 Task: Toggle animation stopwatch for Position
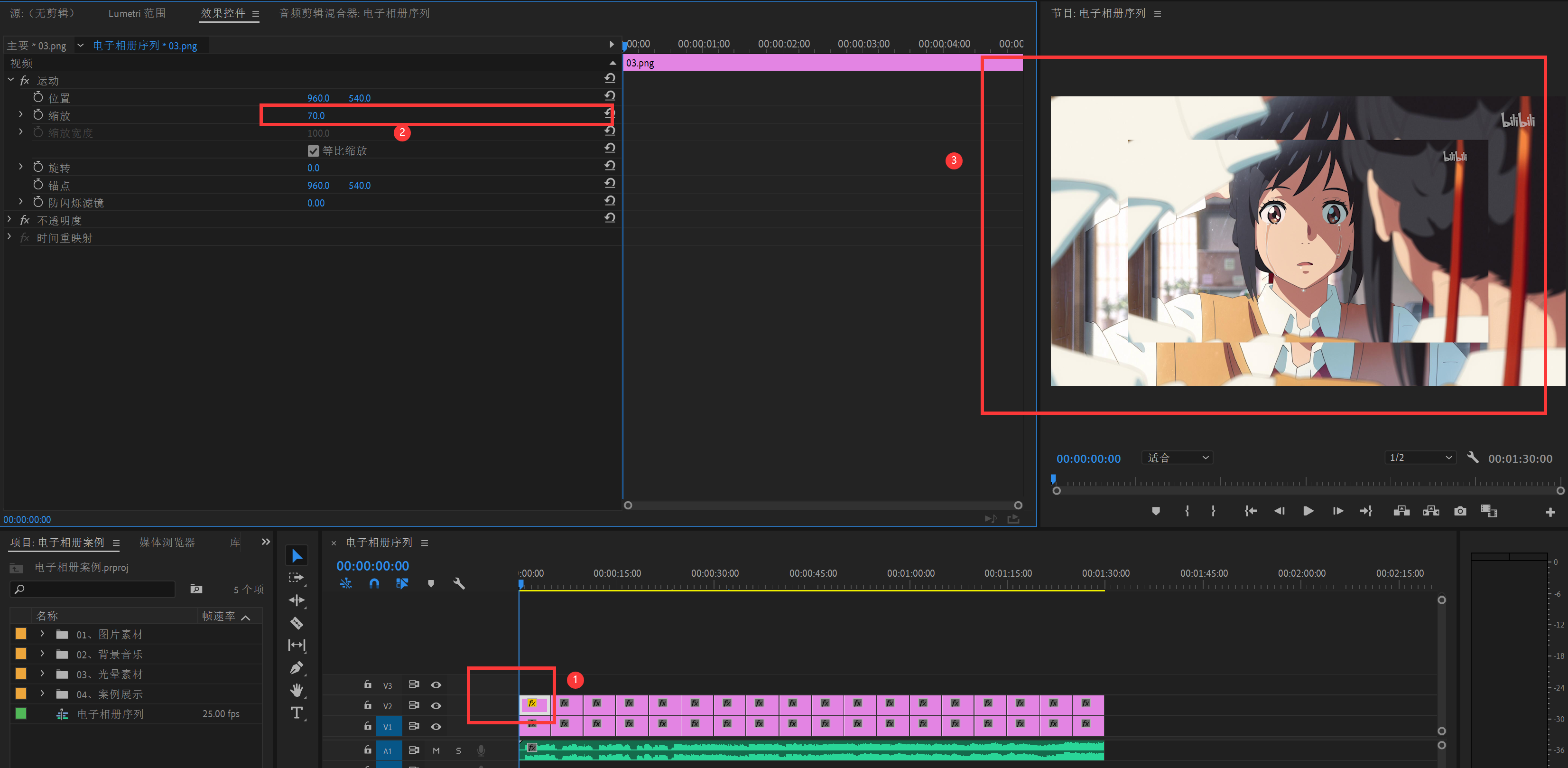click(38, 97)
